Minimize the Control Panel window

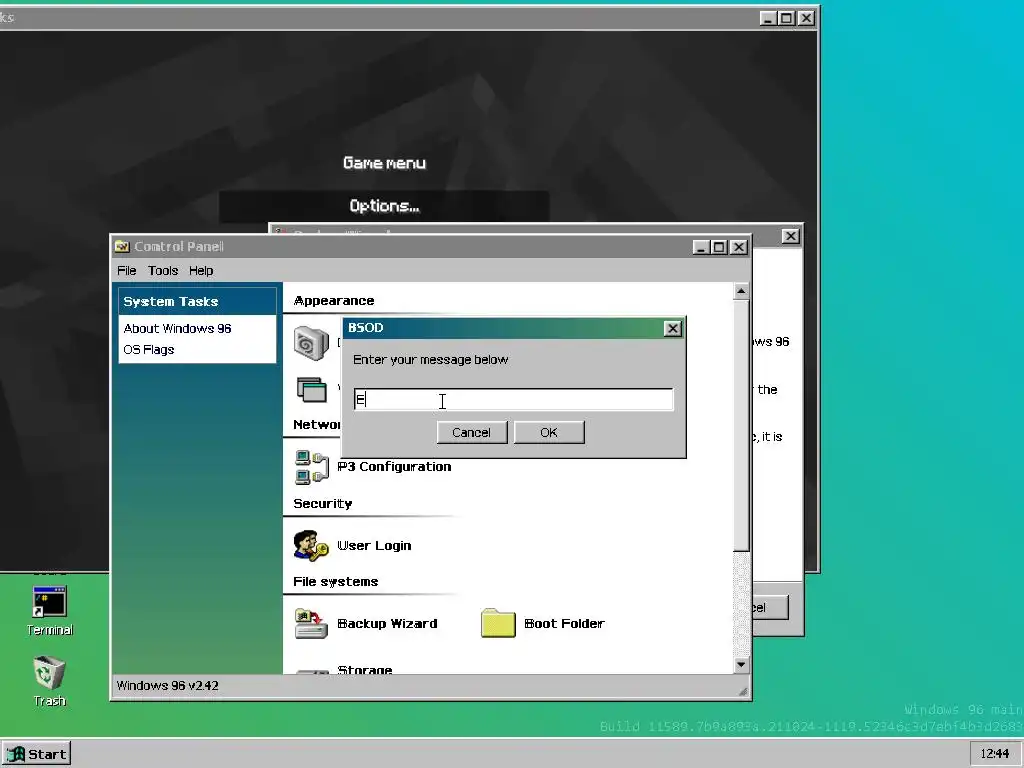701,247
